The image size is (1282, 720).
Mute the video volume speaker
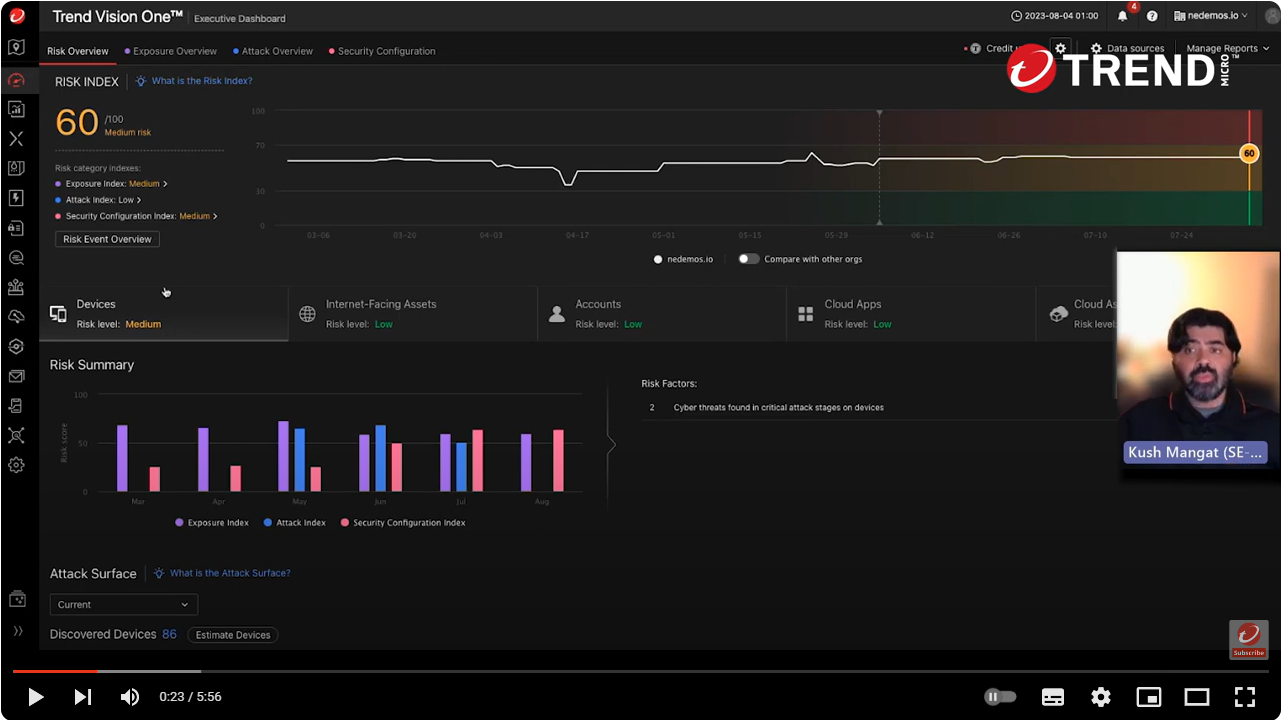click(130, 697)
